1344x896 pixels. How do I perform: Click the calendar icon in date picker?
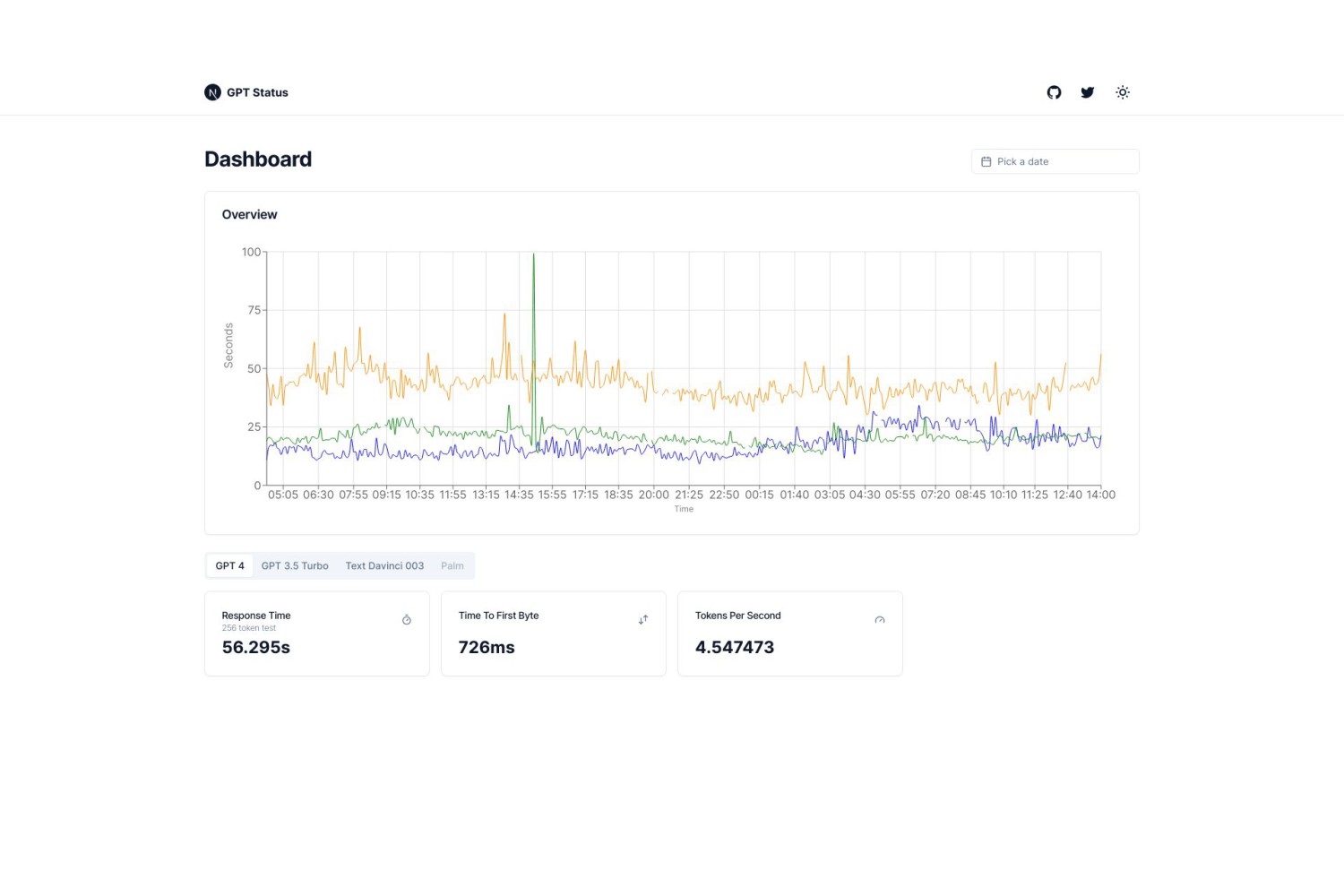986,161
